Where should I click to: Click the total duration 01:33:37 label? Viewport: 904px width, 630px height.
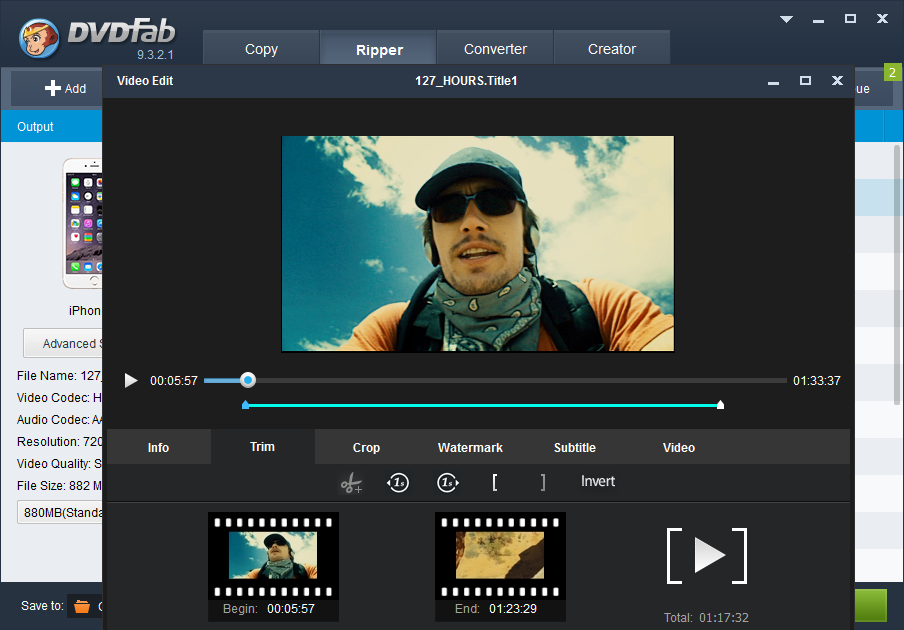pos(816,380)
